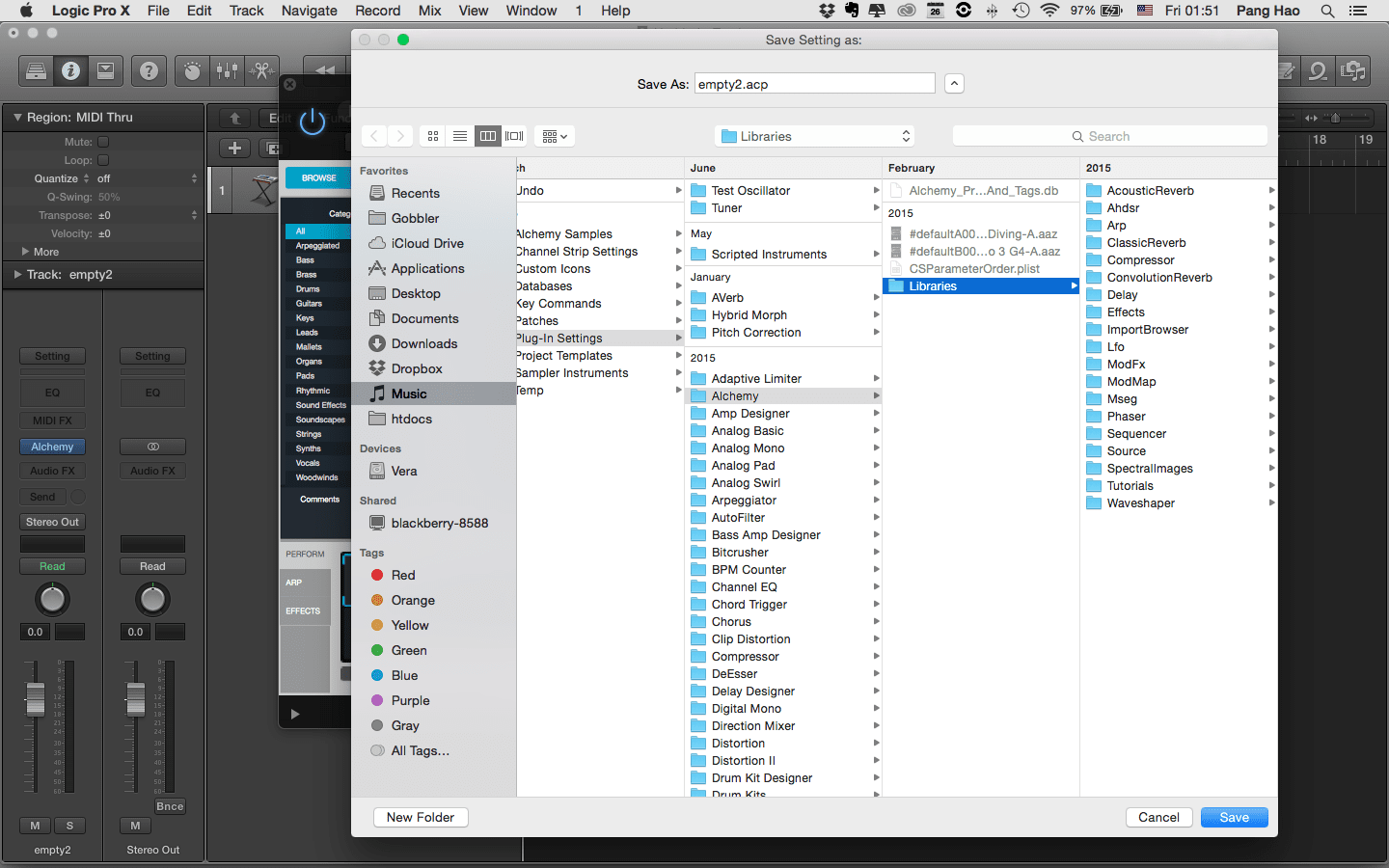Open the Media browser camera-music button
The image size is (1389, 868).
coord(1353,70)
